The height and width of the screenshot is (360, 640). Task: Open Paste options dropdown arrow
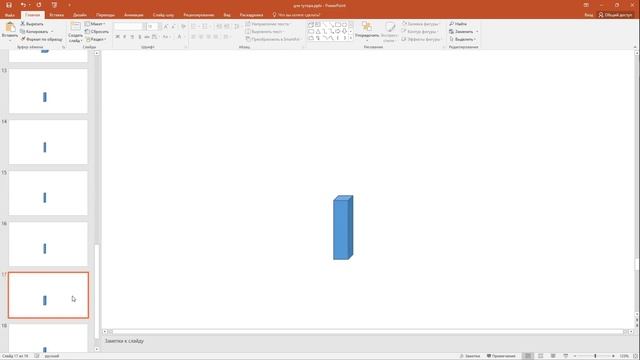[9, 39]
